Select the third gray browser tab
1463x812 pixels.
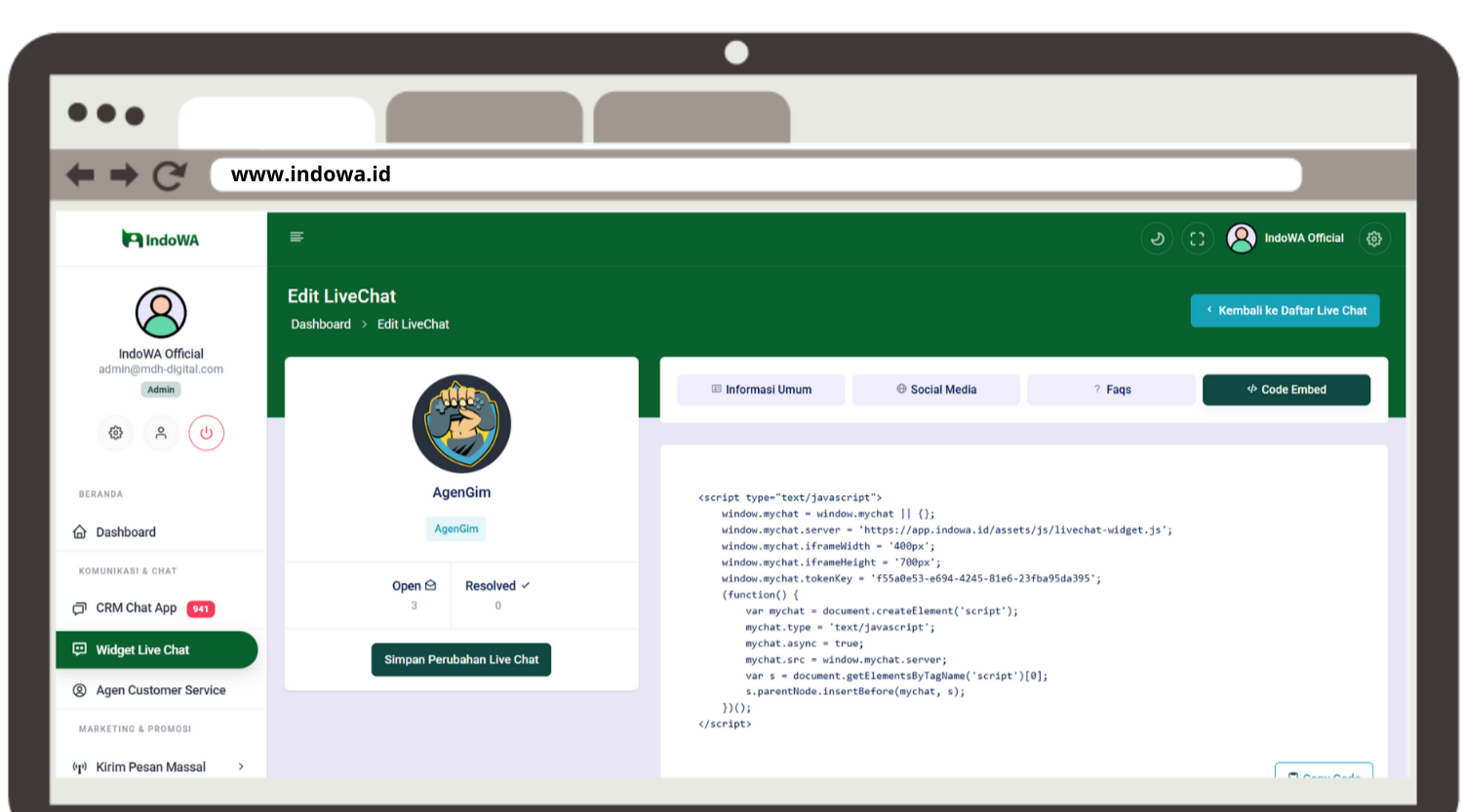[692, 118]
